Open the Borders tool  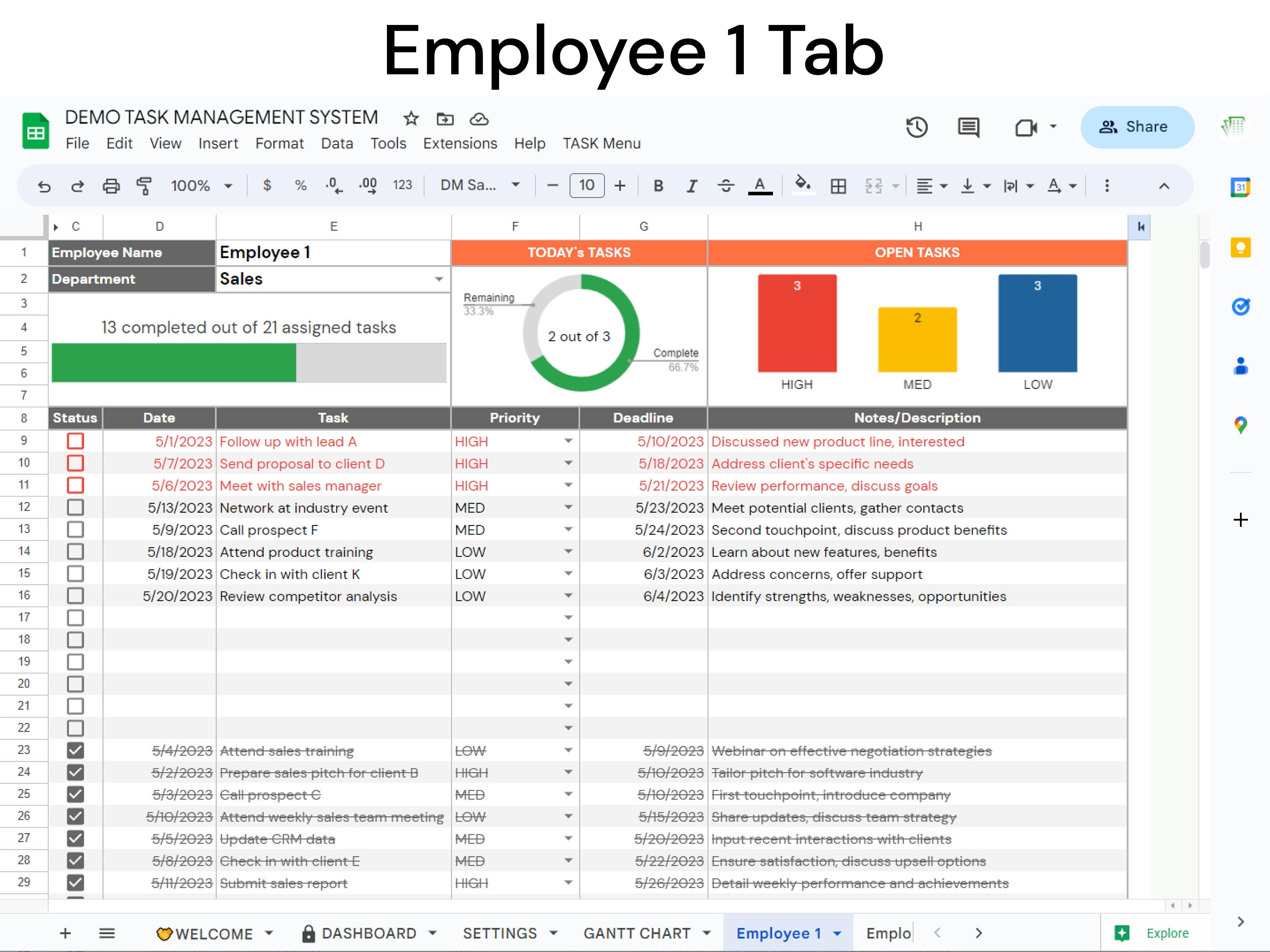(838, 186)
